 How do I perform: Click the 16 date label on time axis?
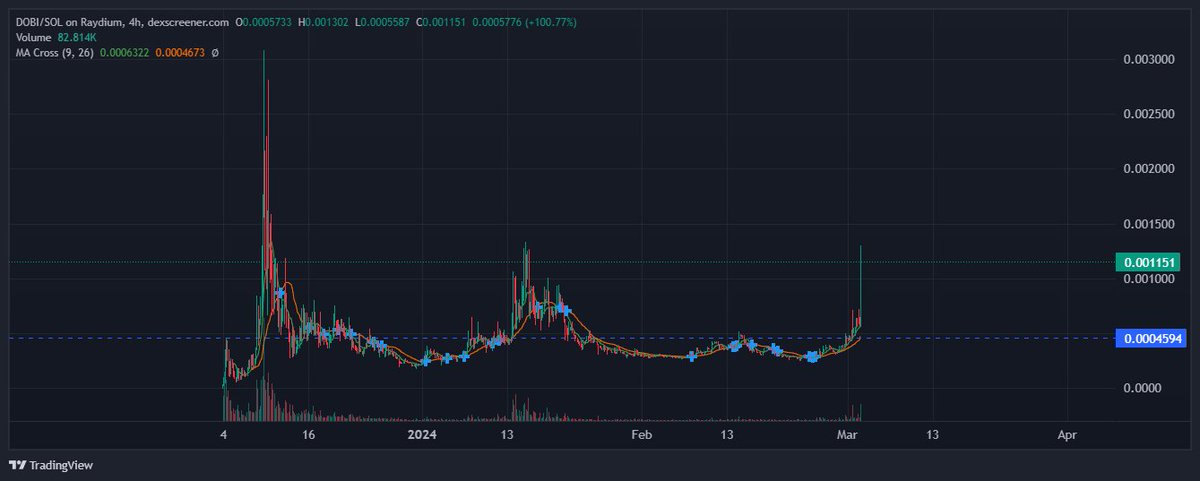click(x=308, y=435)
